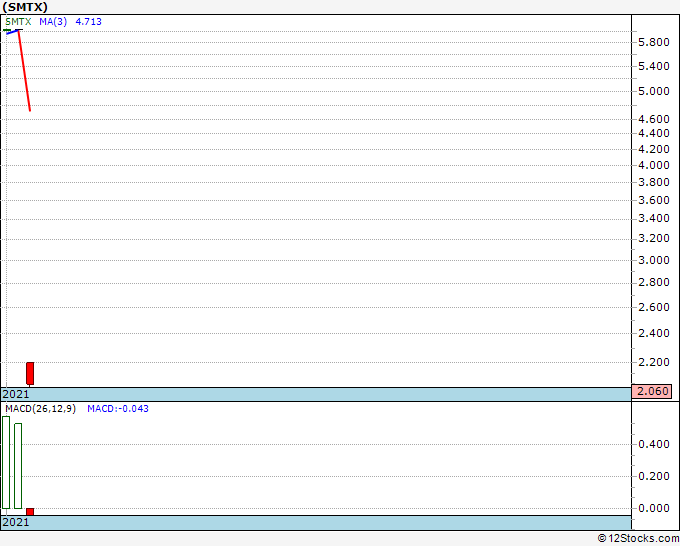Click the red candlestick near 2.200
This screenshot has height=546, width=680.
[30, 373]
